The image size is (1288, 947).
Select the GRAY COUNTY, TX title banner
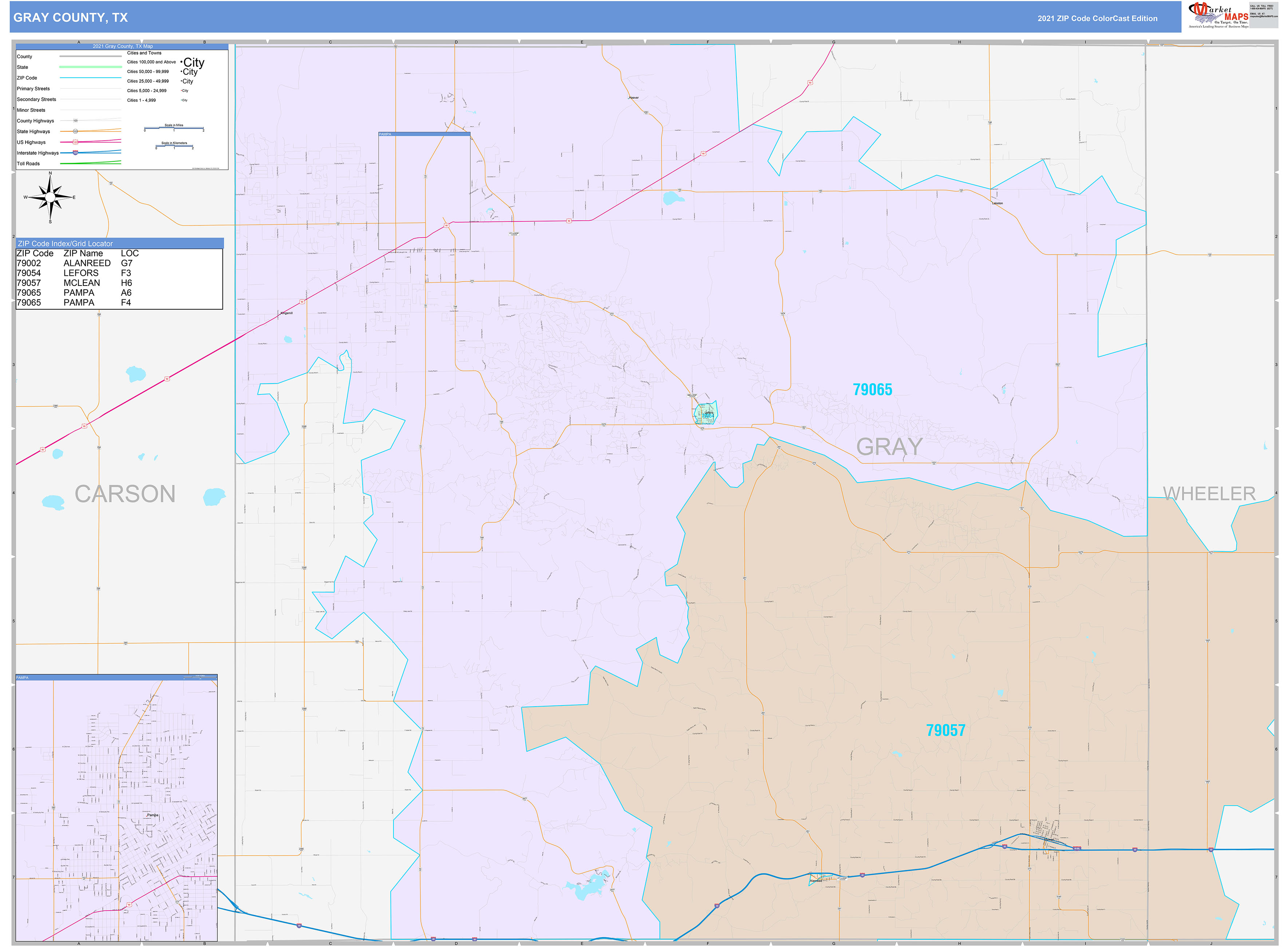click(x=71, y=18)
